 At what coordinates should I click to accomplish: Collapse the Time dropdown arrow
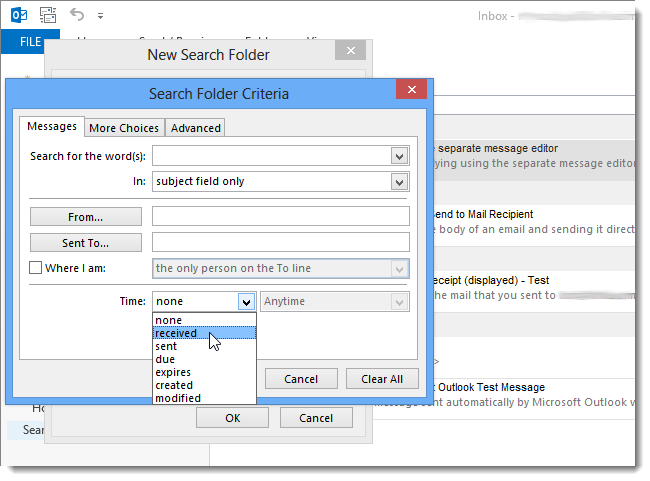[246, 302]
